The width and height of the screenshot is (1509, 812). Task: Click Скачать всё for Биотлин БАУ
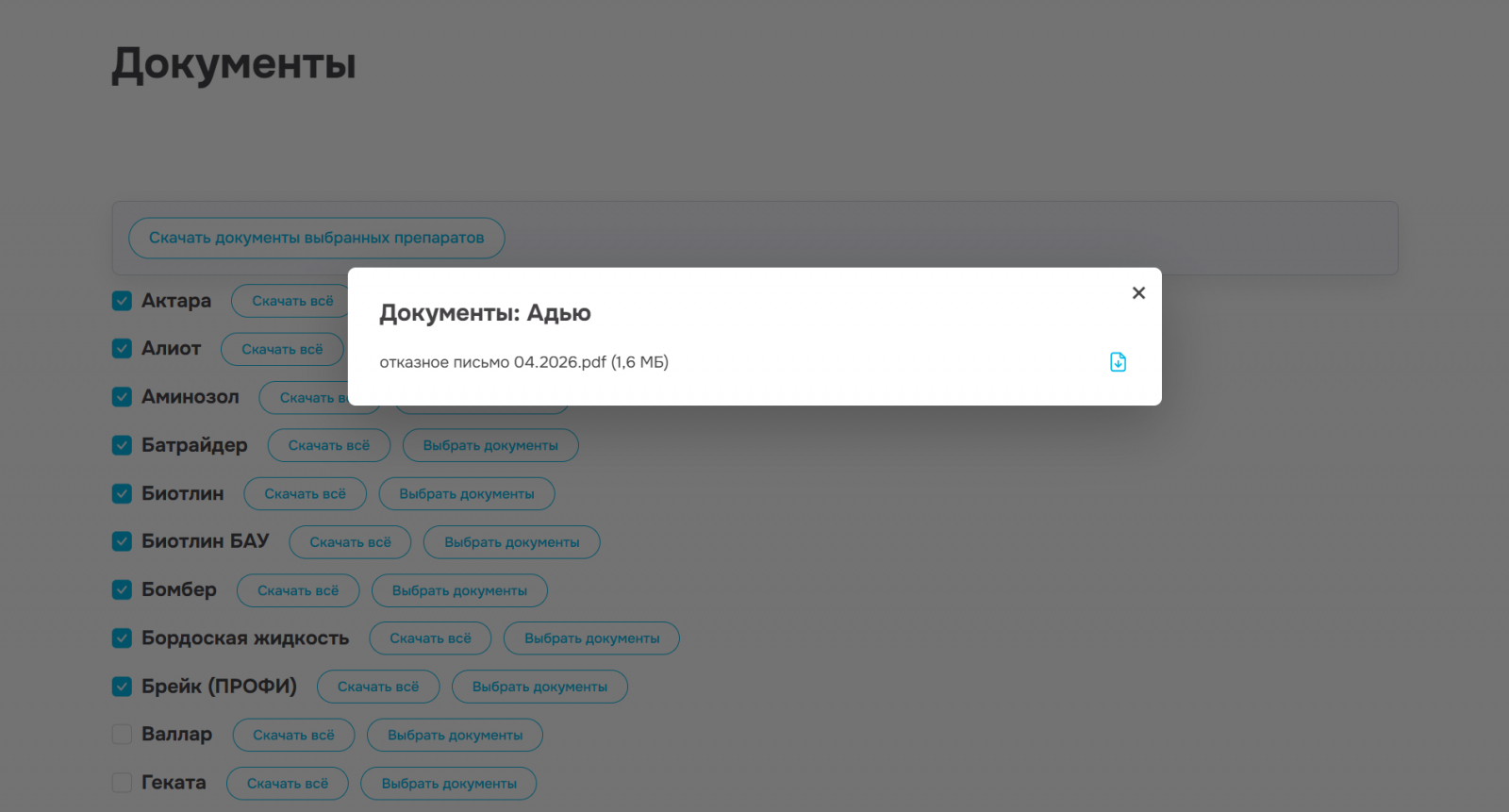click(351, 542)
